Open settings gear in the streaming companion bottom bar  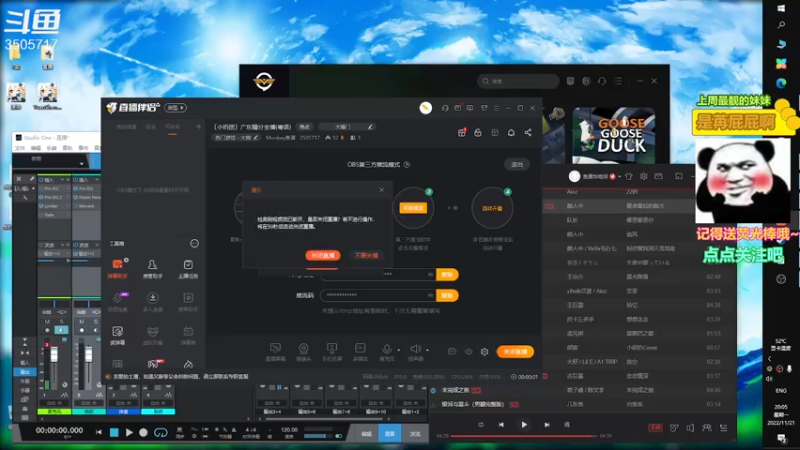click(485, 352)
